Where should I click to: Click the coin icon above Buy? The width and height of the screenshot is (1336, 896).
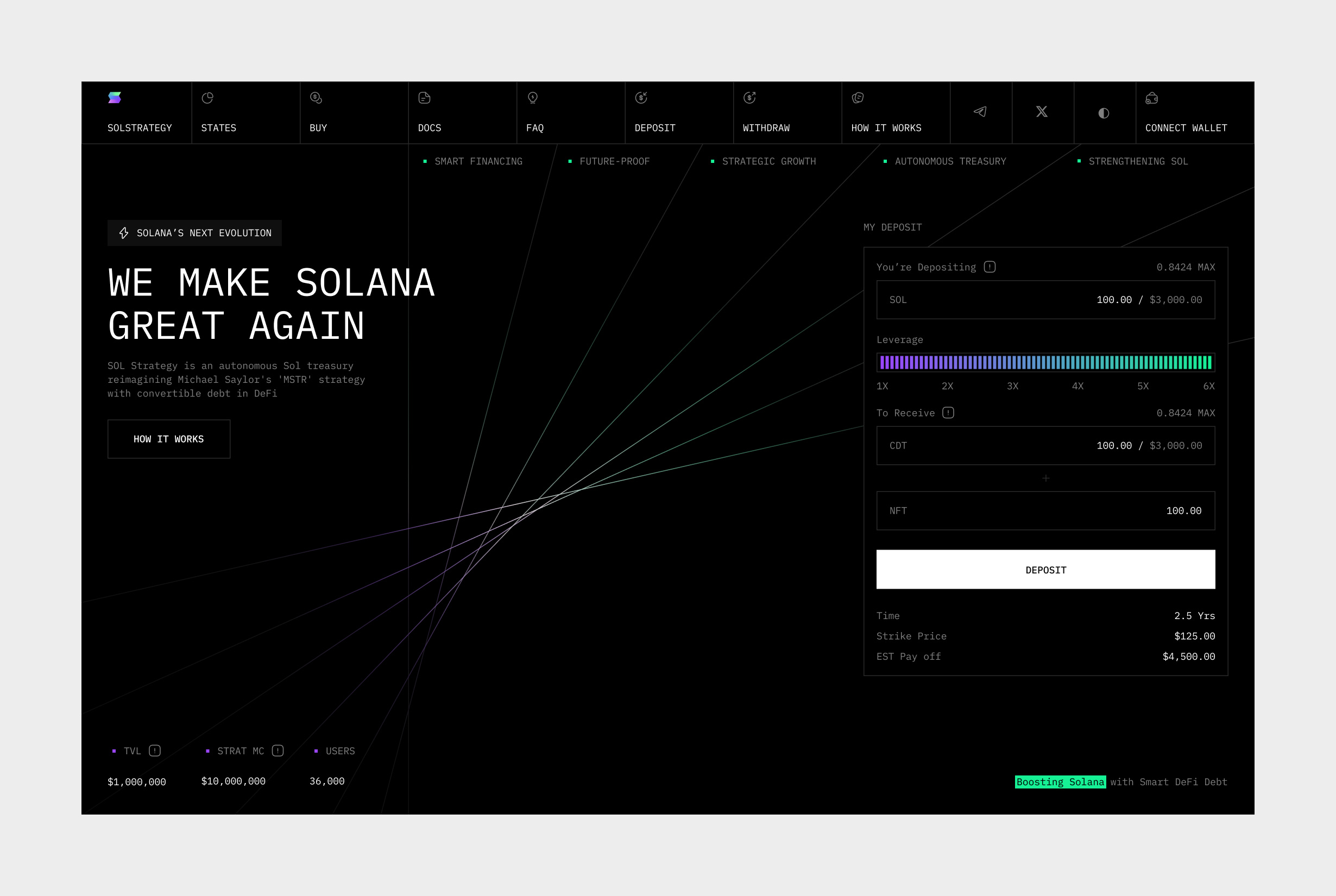pyautogui.click(x=316, y=98)
